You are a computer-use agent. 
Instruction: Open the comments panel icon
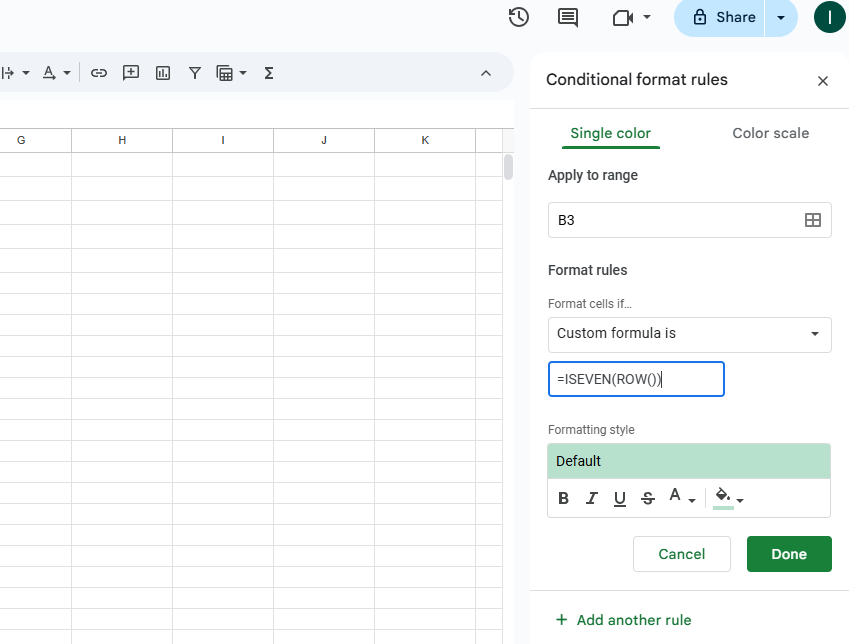pyautogui.click(x=568, y=17)
